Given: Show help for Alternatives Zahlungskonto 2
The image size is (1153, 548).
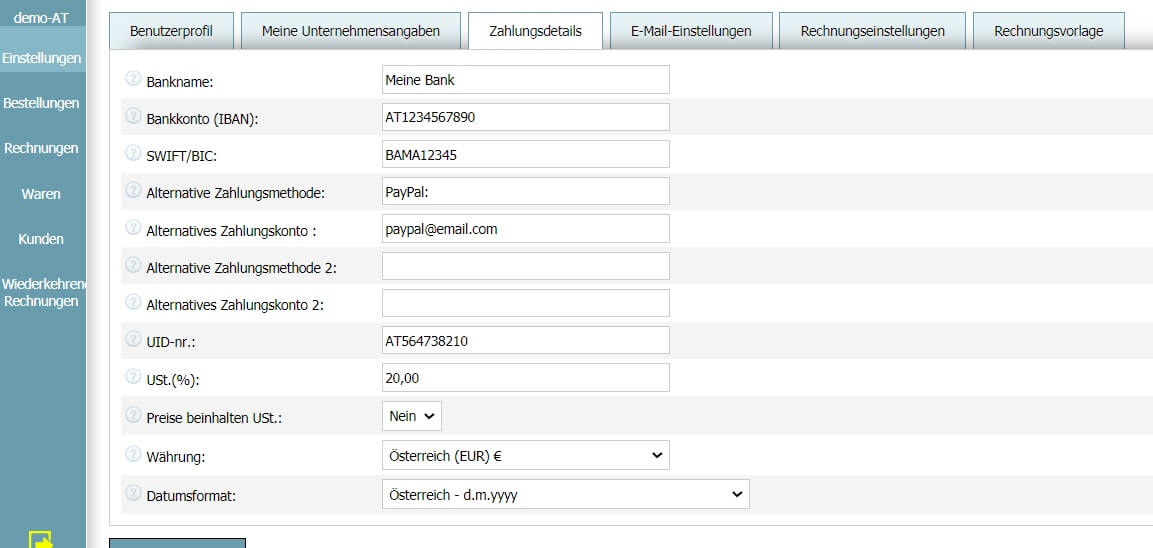Looking at the screenshot, I should pos(133,302).
